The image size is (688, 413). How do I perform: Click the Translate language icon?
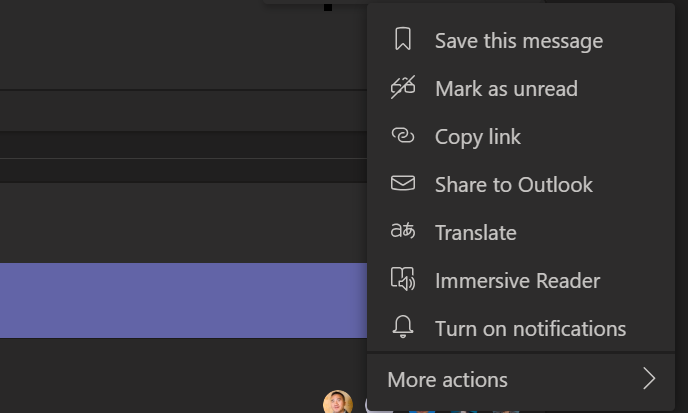pyautogui.click(x=403, y=231)
